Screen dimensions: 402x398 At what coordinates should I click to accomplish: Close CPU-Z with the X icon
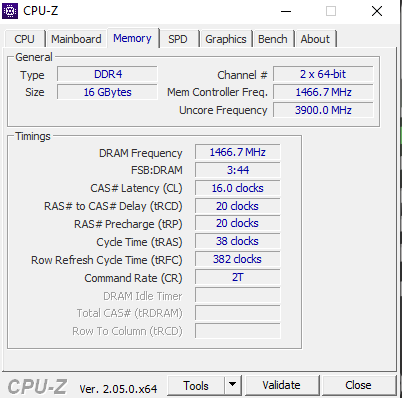click(377, 11)
